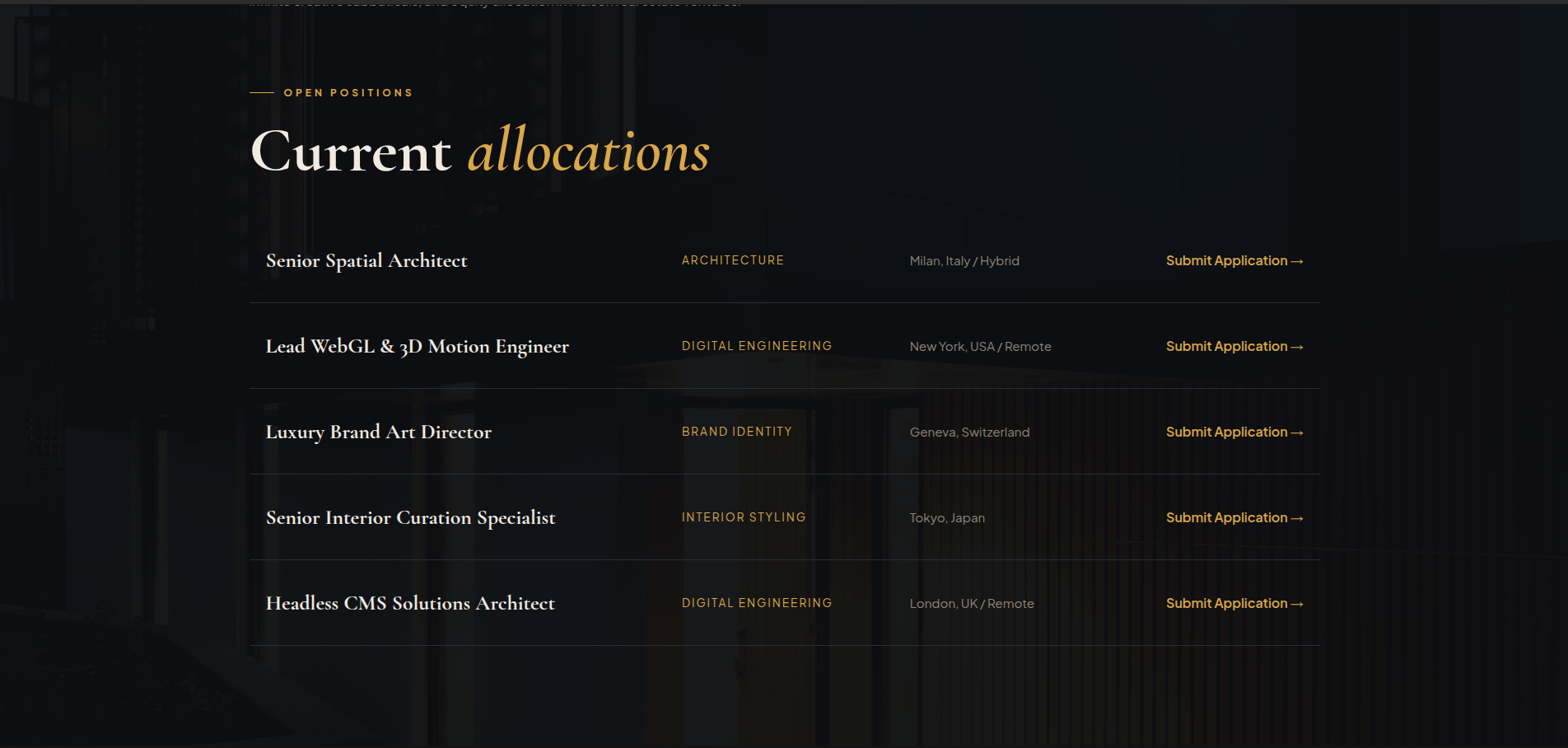Select Headless CMS Solutions Architect title
Screen dimensions: 1568x748
pyautogui.click(x=410, y=603)
